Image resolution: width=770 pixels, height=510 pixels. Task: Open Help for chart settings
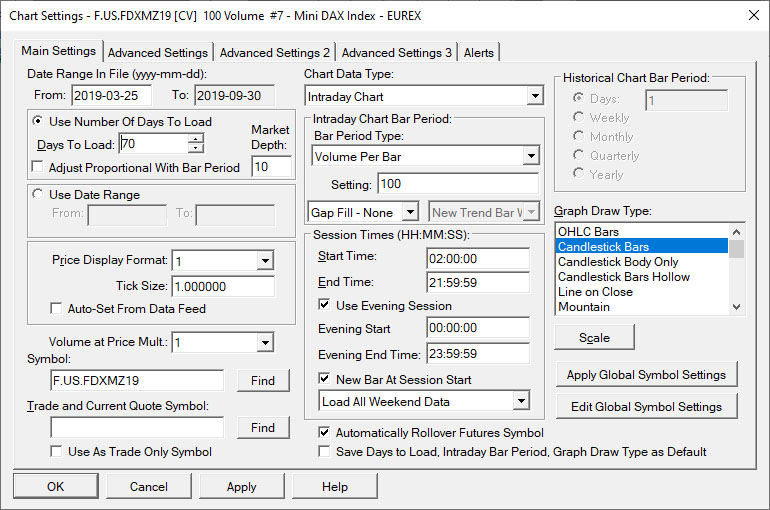coord(335,486)
